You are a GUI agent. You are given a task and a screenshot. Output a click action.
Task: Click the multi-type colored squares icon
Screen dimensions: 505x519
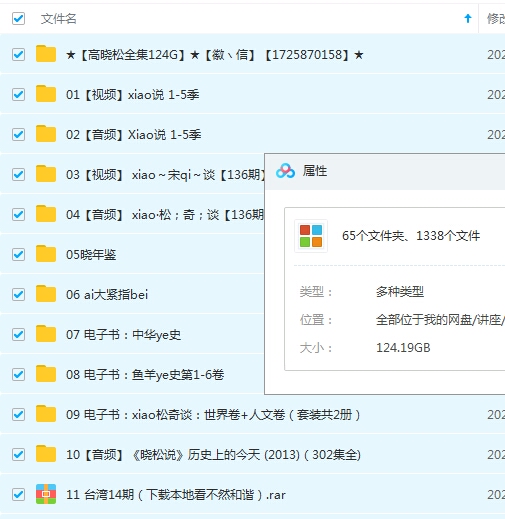(311, 236)
